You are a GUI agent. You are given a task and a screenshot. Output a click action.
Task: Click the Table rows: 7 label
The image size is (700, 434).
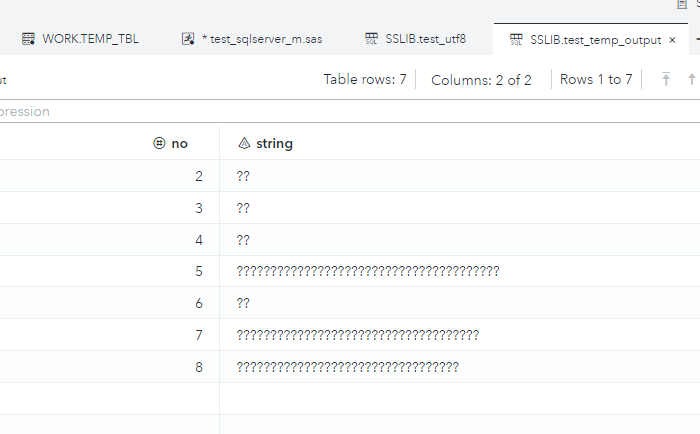point(364,80)
